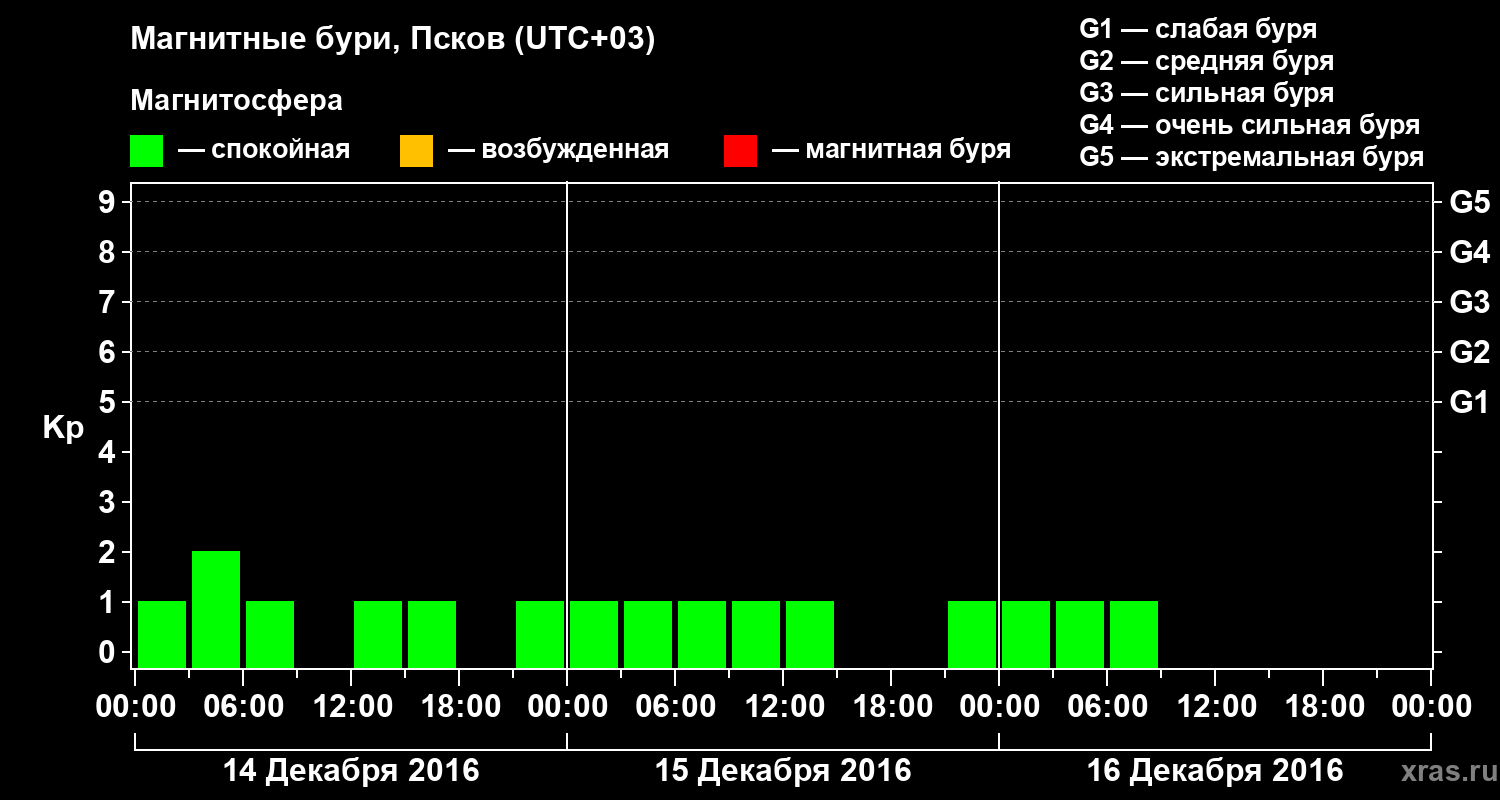Click the 'Магнитосфера' legend heading
Image resolution: width=1500 pixels, height=800 pixels.
coord(236,101)
